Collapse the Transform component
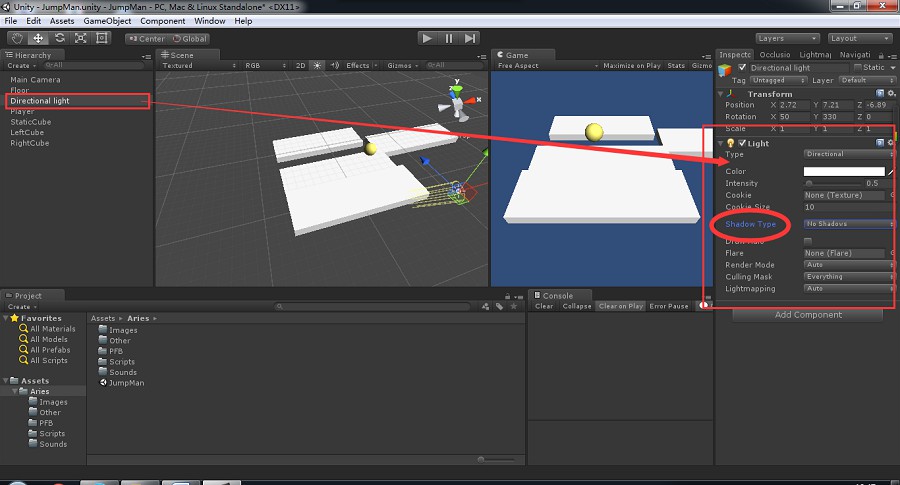 721,94
